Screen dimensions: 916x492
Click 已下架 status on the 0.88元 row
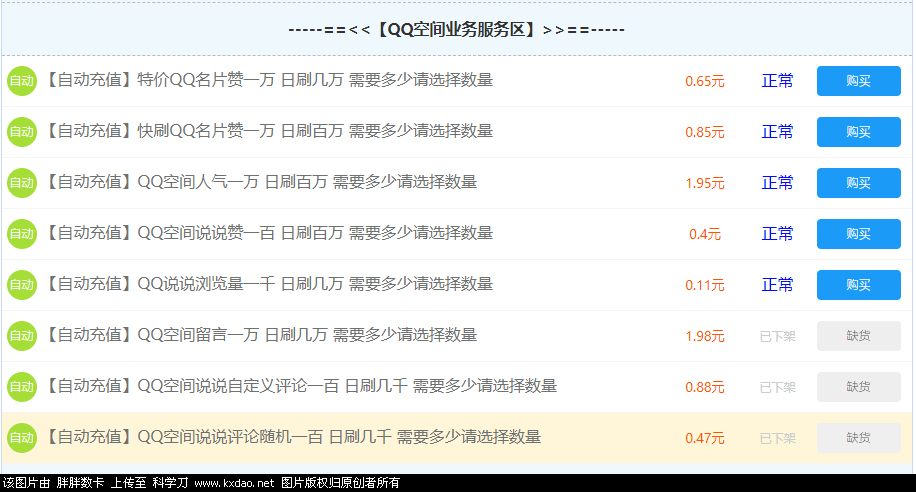[778, 387]
